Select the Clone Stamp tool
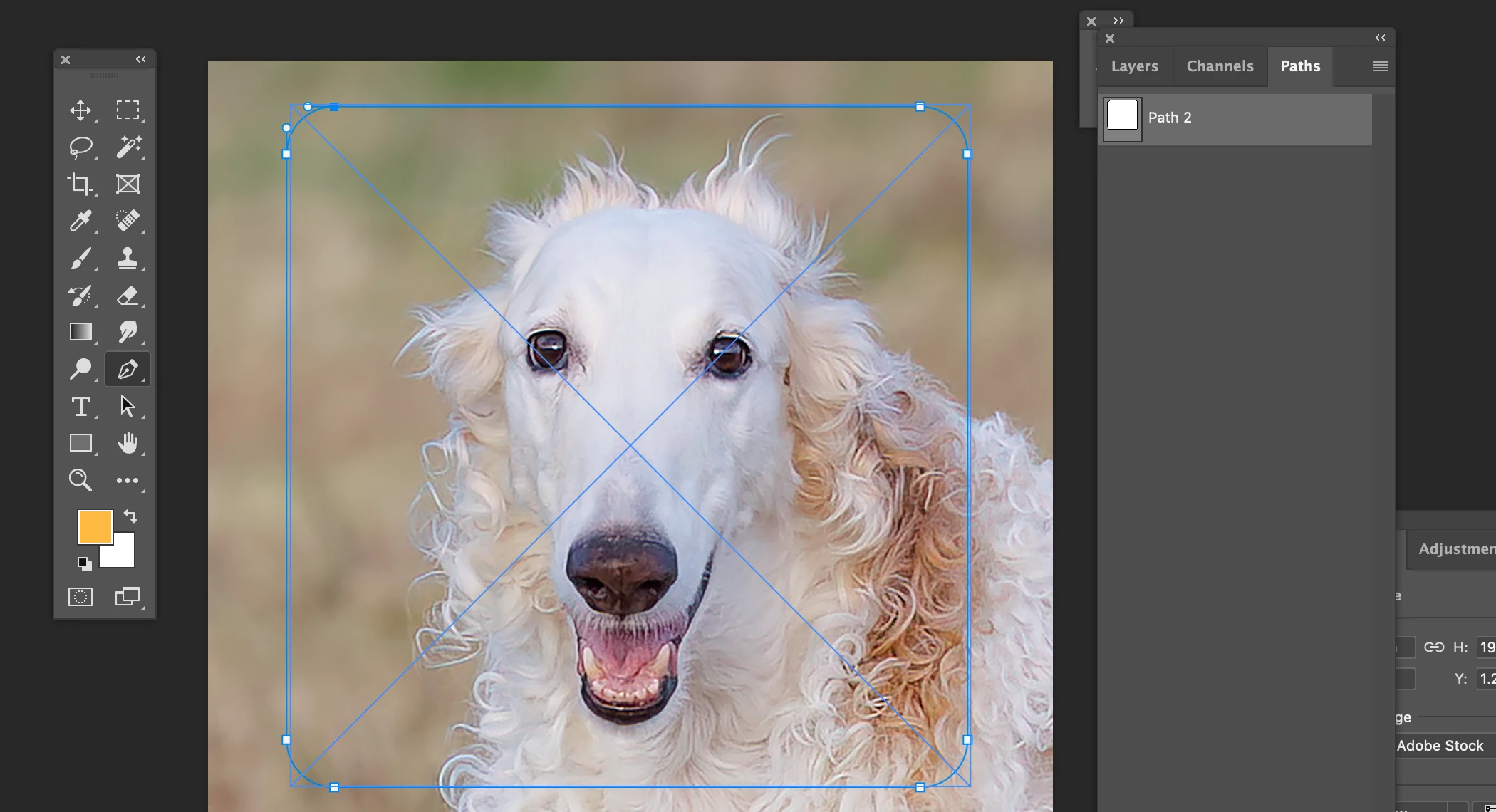This screenshot has height=812, width=1496. click(128, 258)
